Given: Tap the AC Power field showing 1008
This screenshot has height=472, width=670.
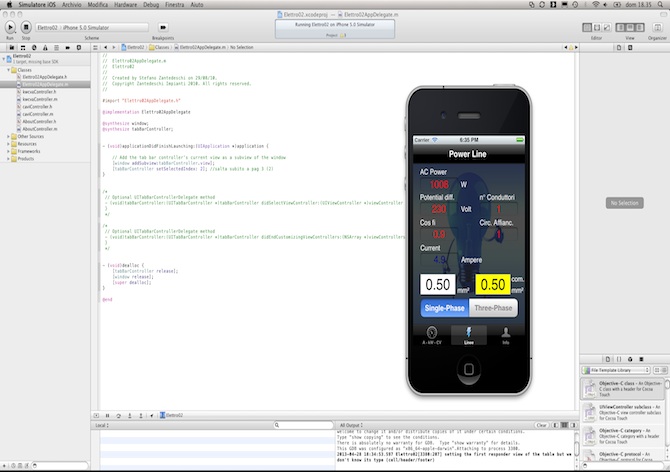Looking at the screenshot, I should 439,185.
